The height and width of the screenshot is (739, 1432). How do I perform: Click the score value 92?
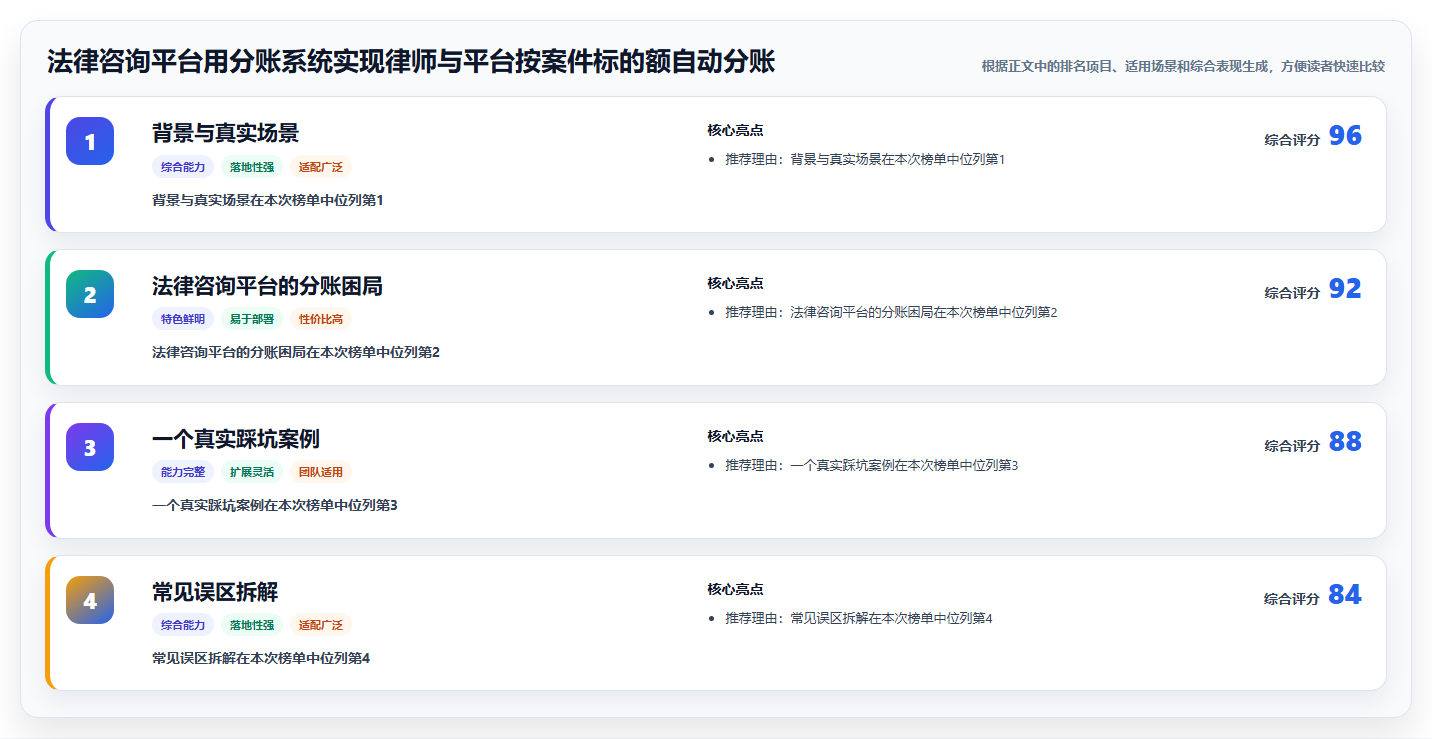[x=1345, y=289]
